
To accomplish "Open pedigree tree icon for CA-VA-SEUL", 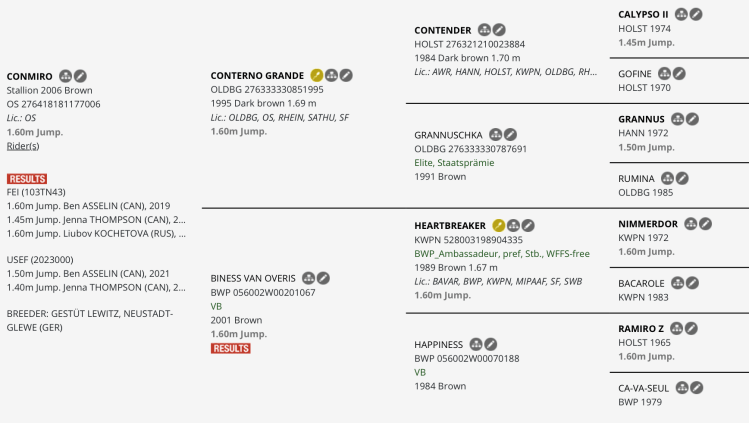I will [681, 387].
